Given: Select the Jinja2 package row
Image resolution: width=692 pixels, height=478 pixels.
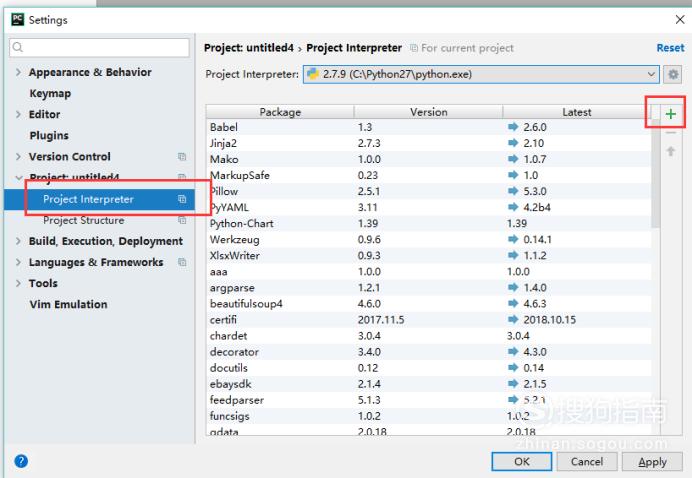Looking at the screenshot, I should tap(429, 143).
